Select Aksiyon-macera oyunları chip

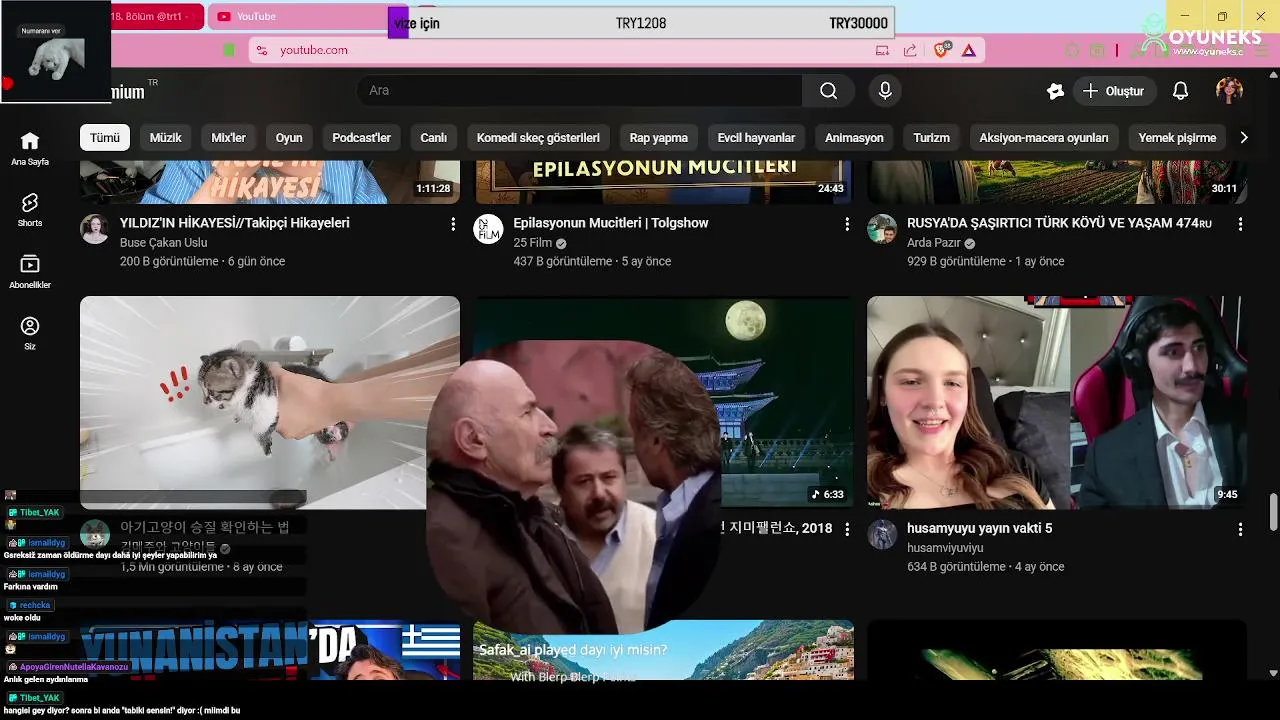point(1044,138)
